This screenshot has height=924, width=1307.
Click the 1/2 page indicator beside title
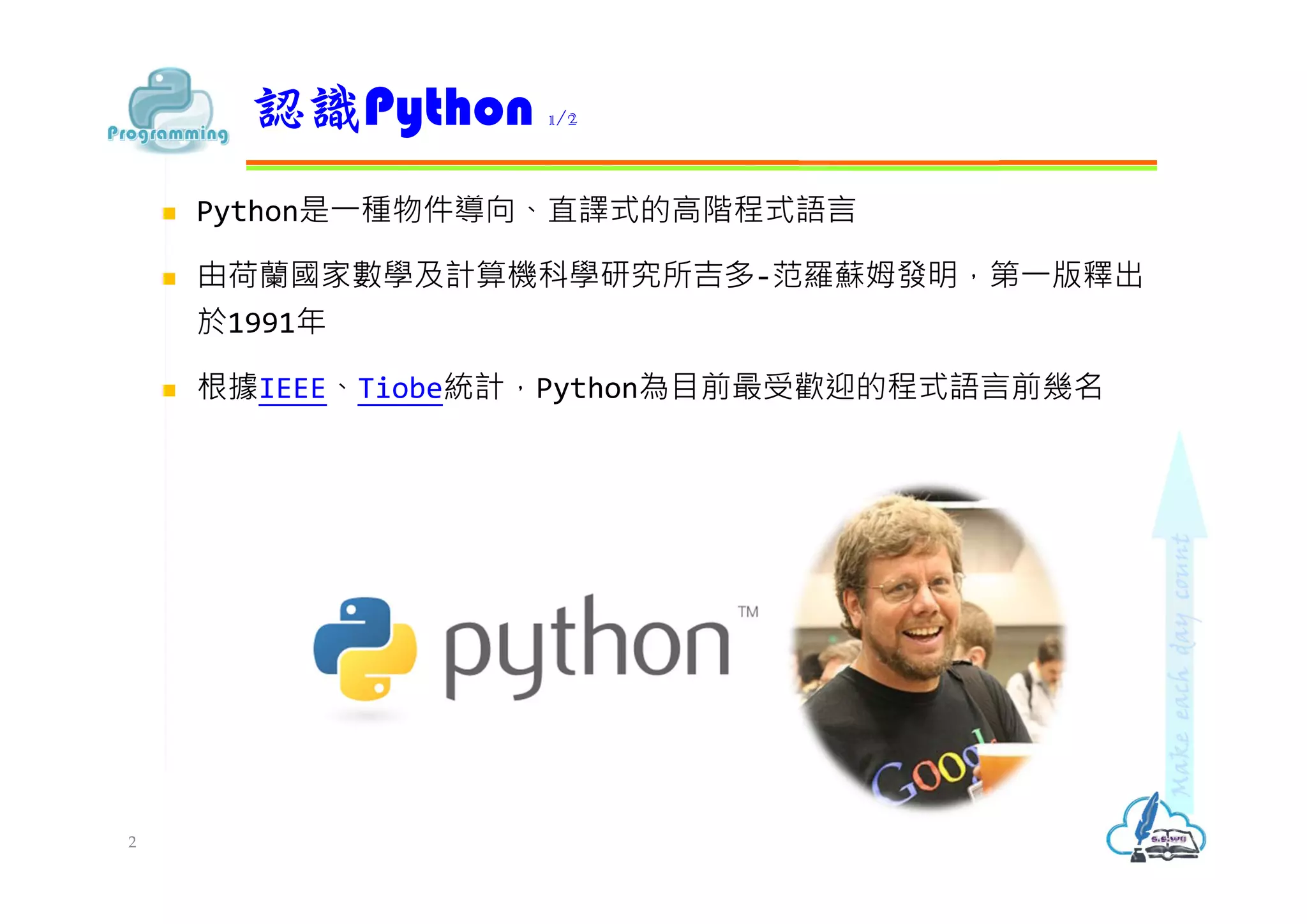563,119
